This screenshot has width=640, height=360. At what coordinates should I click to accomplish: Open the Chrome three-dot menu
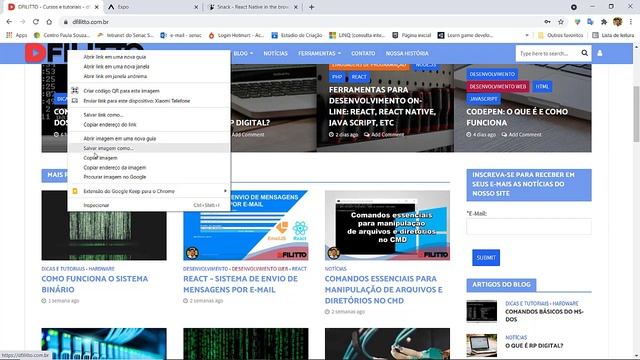pyautogui.click(x=631, y=22)
